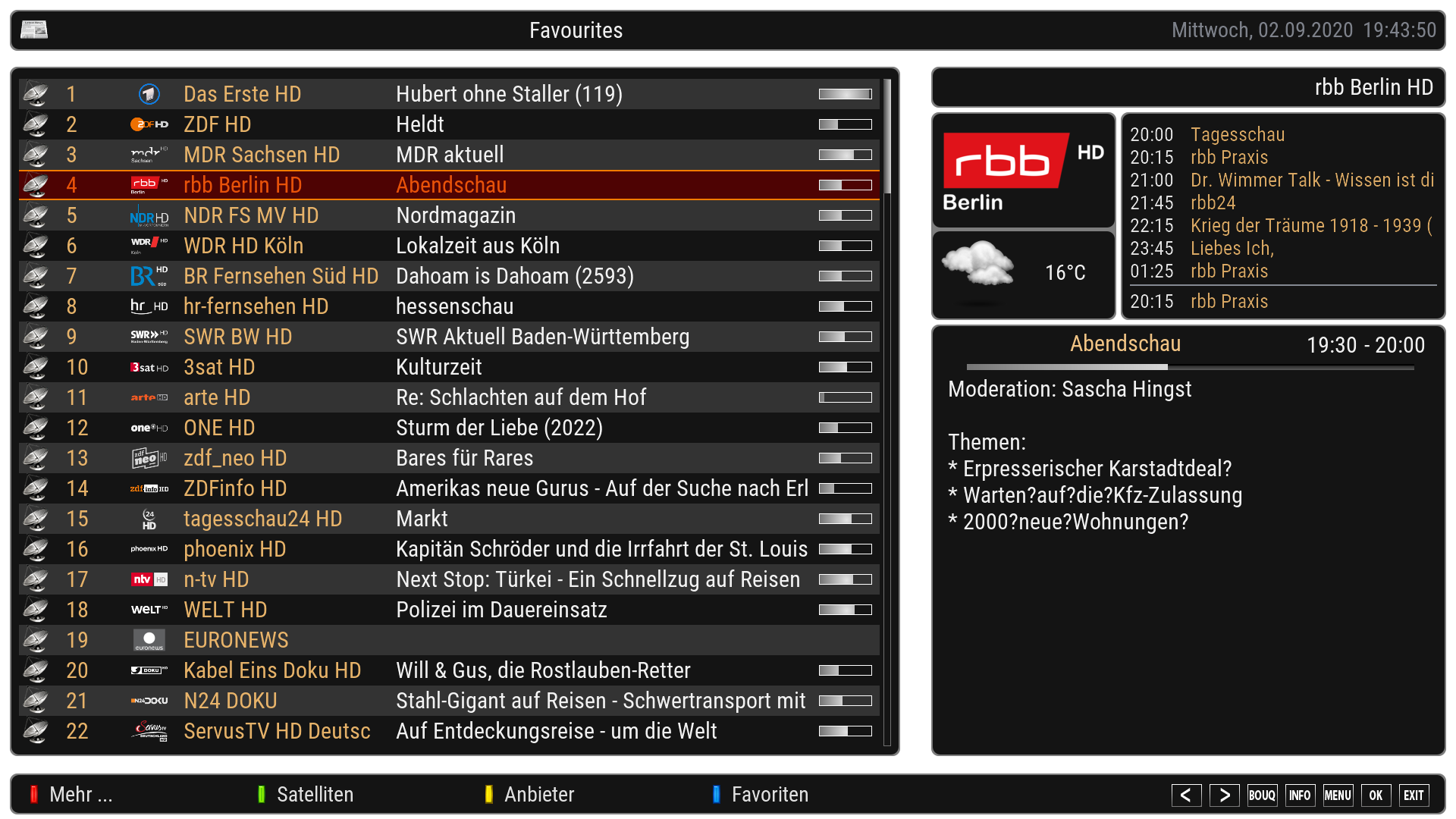Click the Abendschau event progress bar
The image size is (1456, 819).
(x=1189, y=367)
